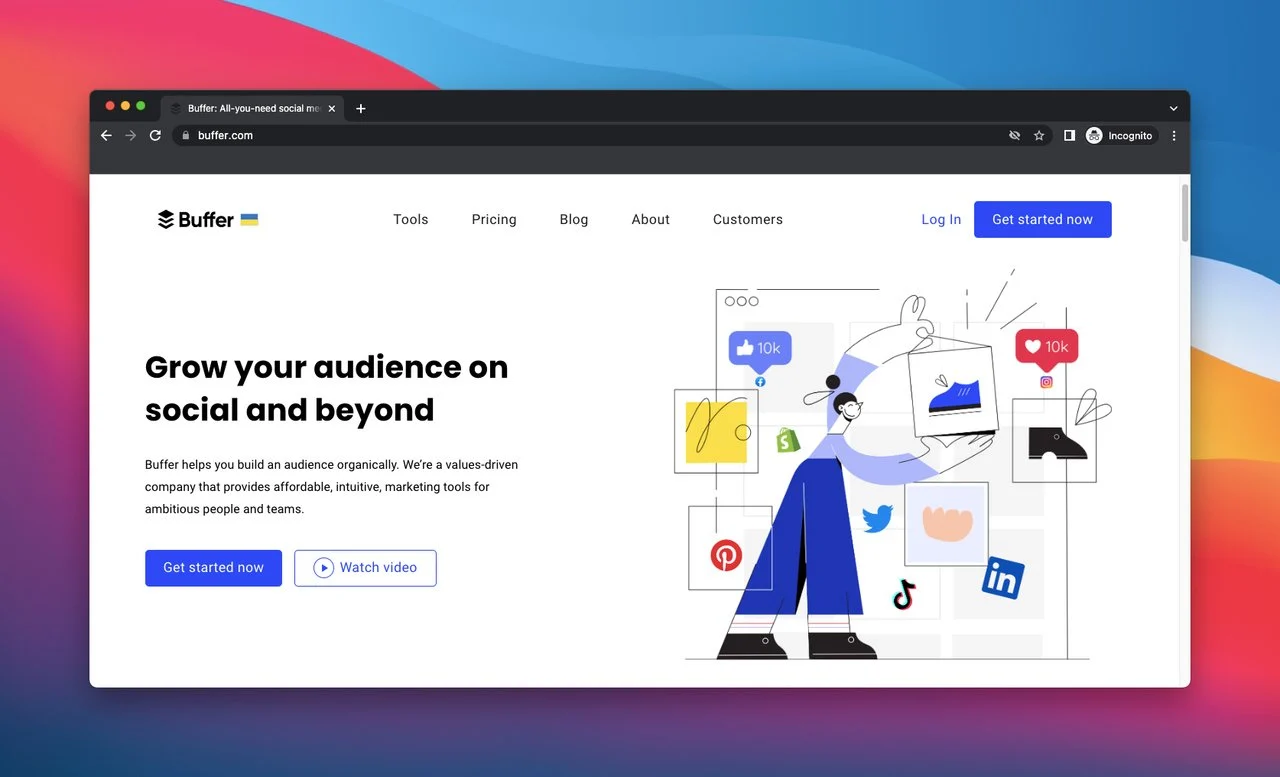
Task: Close the Buffer browser tab
Action: 332,109
